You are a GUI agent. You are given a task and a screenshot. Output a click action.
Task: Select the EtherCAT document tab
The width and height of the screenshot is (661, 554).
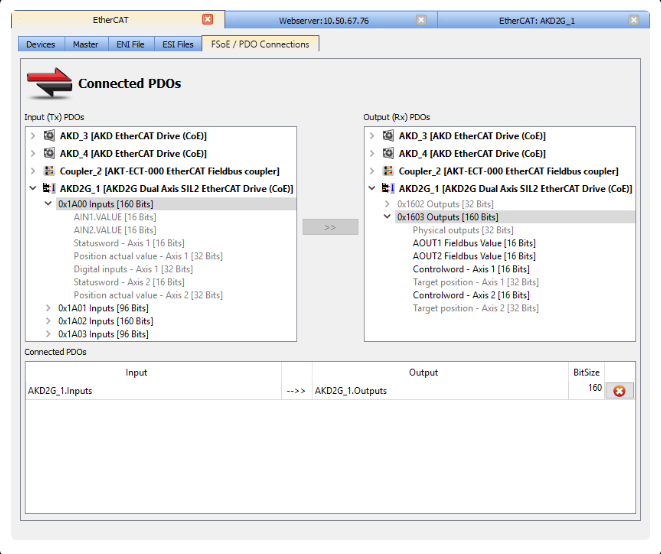tap(110, 20)
